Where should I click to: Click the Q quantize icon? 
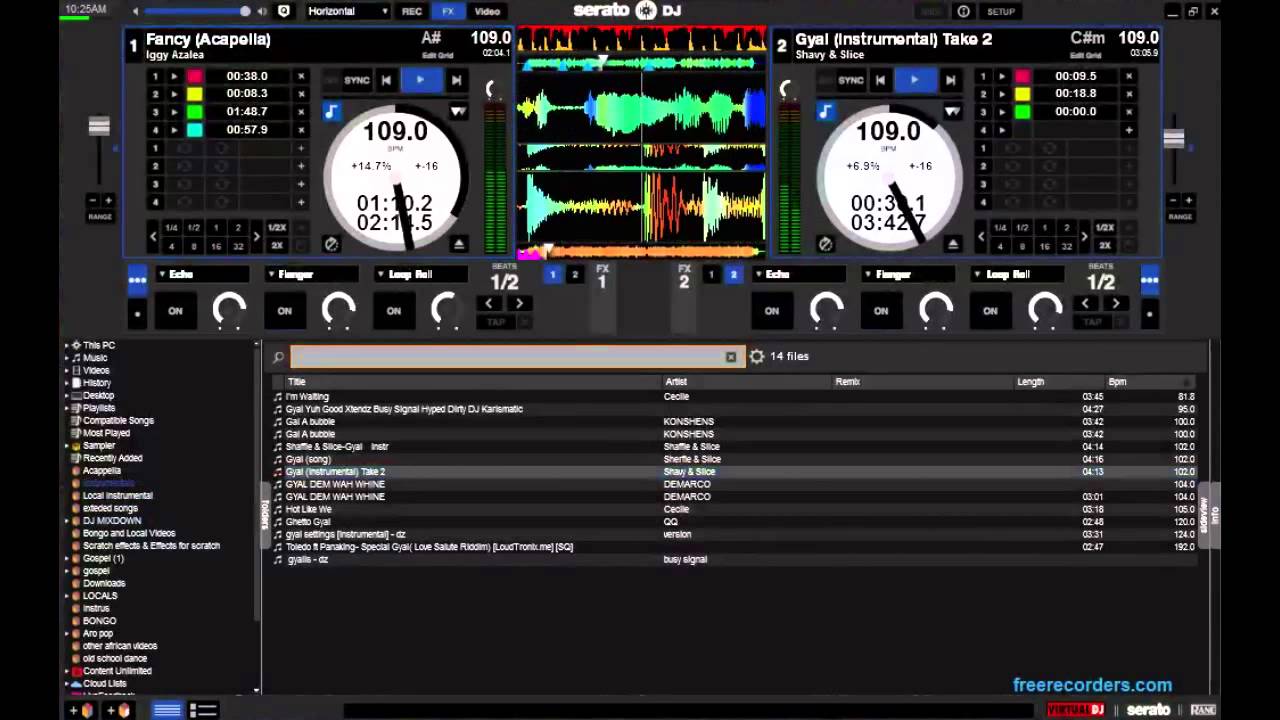coord(284,11)
